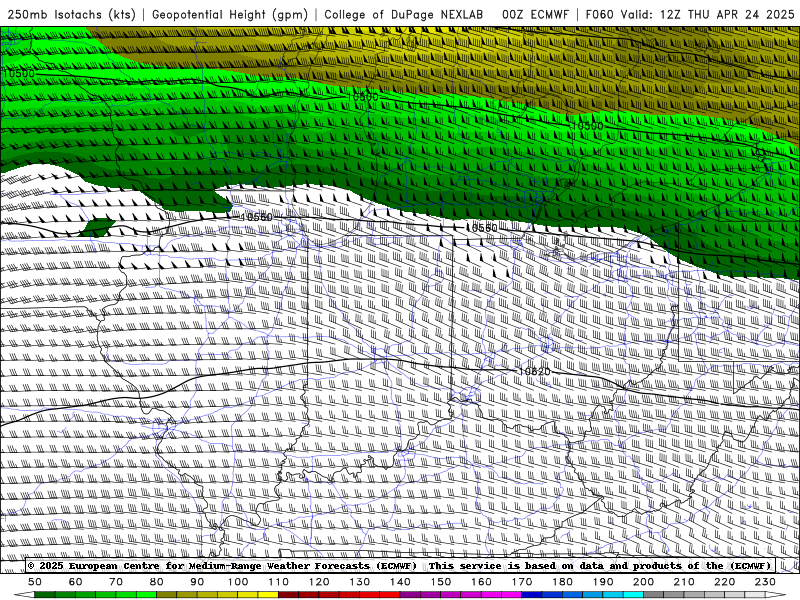The image size is (800, 600).
Task: Click the 10500 contour label at the map's left edge
Action: point(18,73)
